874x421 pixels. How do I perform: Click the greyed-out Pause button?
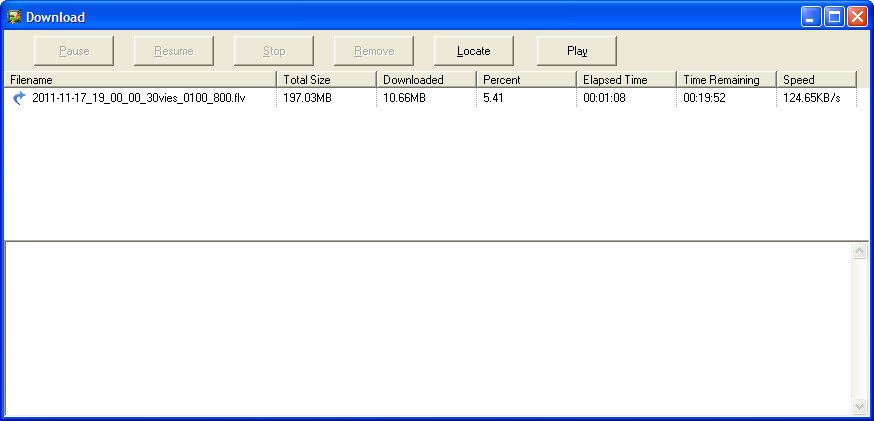pos(74,51)
